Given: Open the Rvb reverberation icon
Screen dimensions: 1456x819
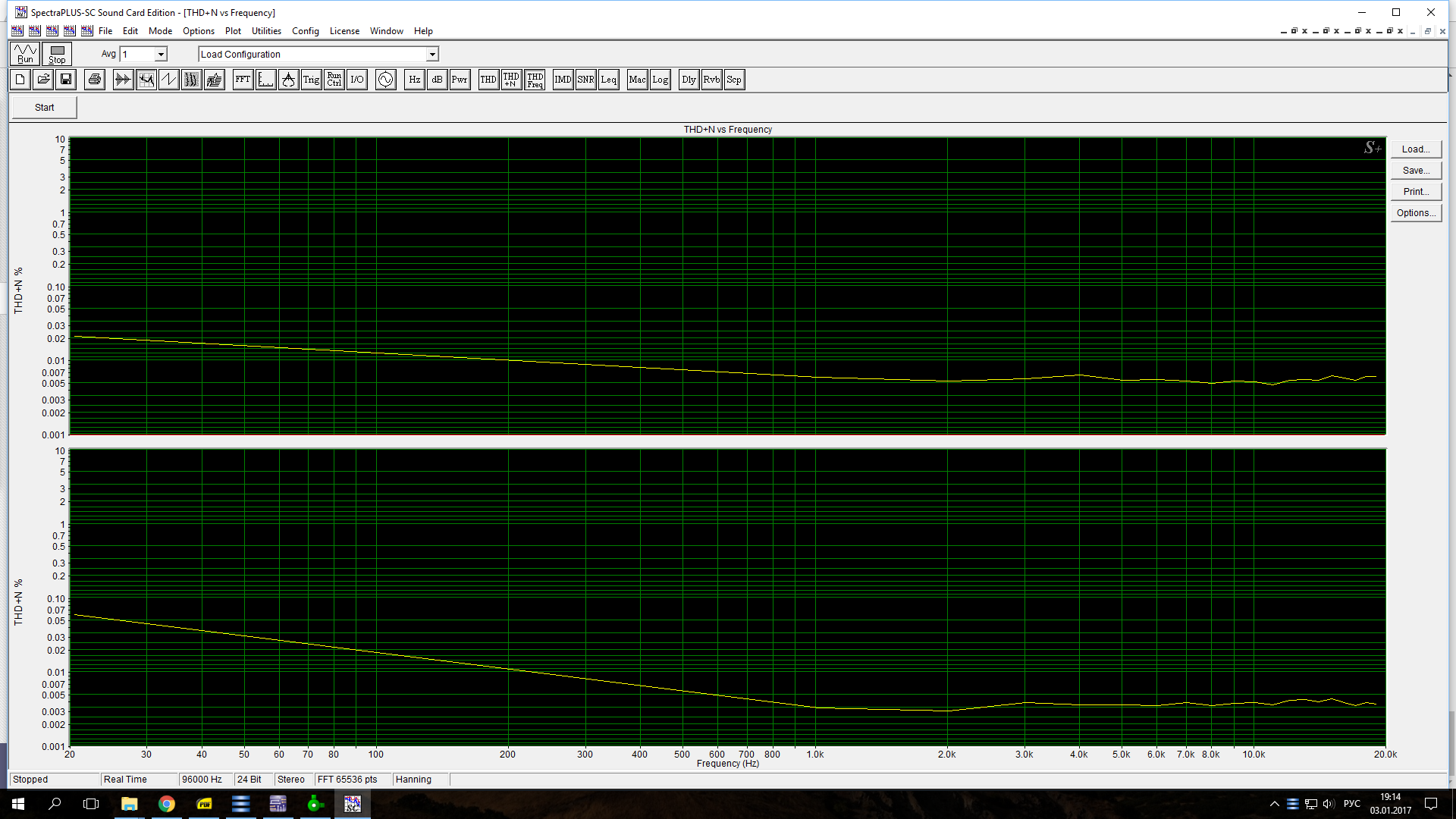Looking at the screenshot, I should pyautogui.click(x=711, y=80).
